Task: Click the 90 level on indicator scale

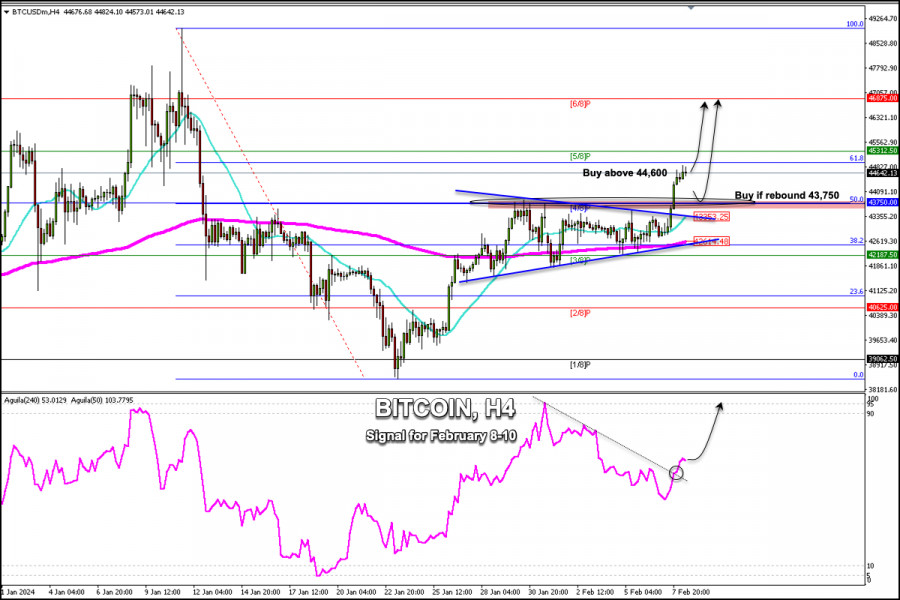Action: point(871,413)
